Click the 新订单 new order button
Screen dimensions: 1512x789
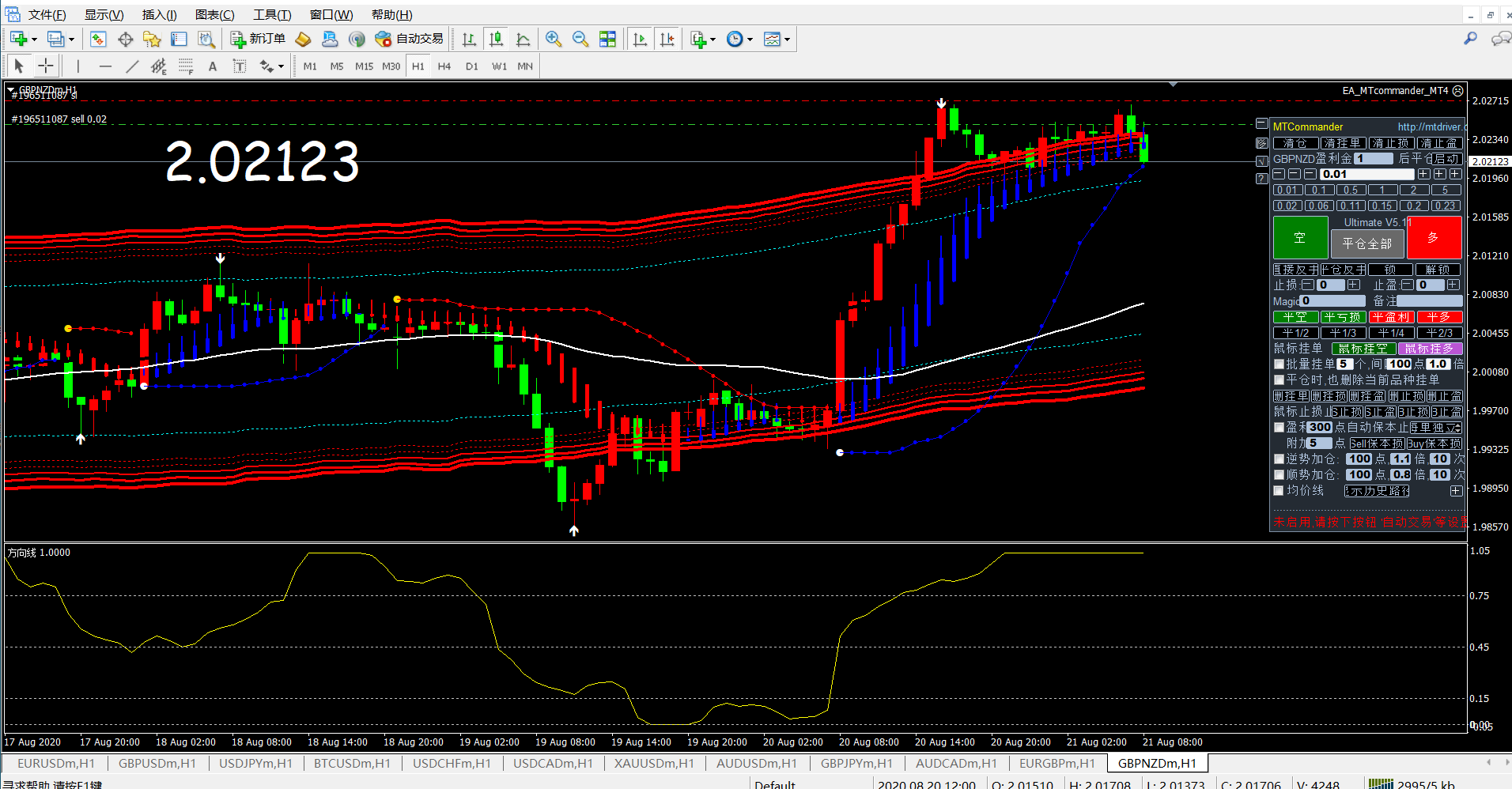tap(258, 39)
